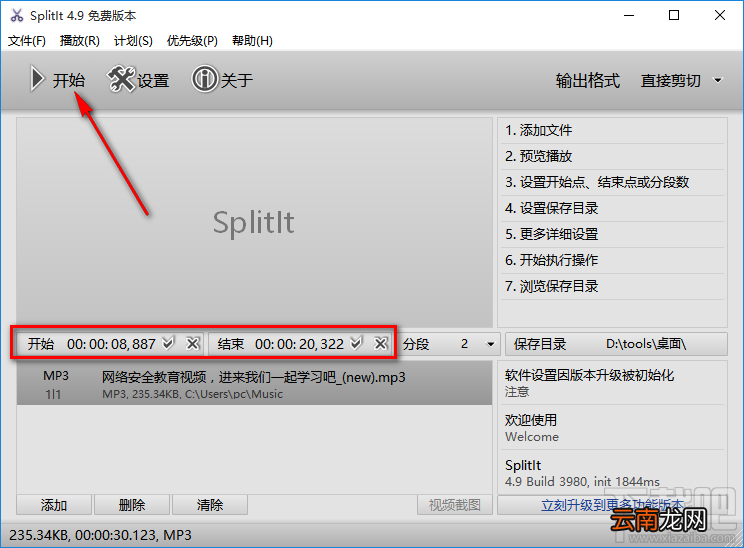Maximize the SplitIt window
The image size is (744, 548).
coord(674,16)
